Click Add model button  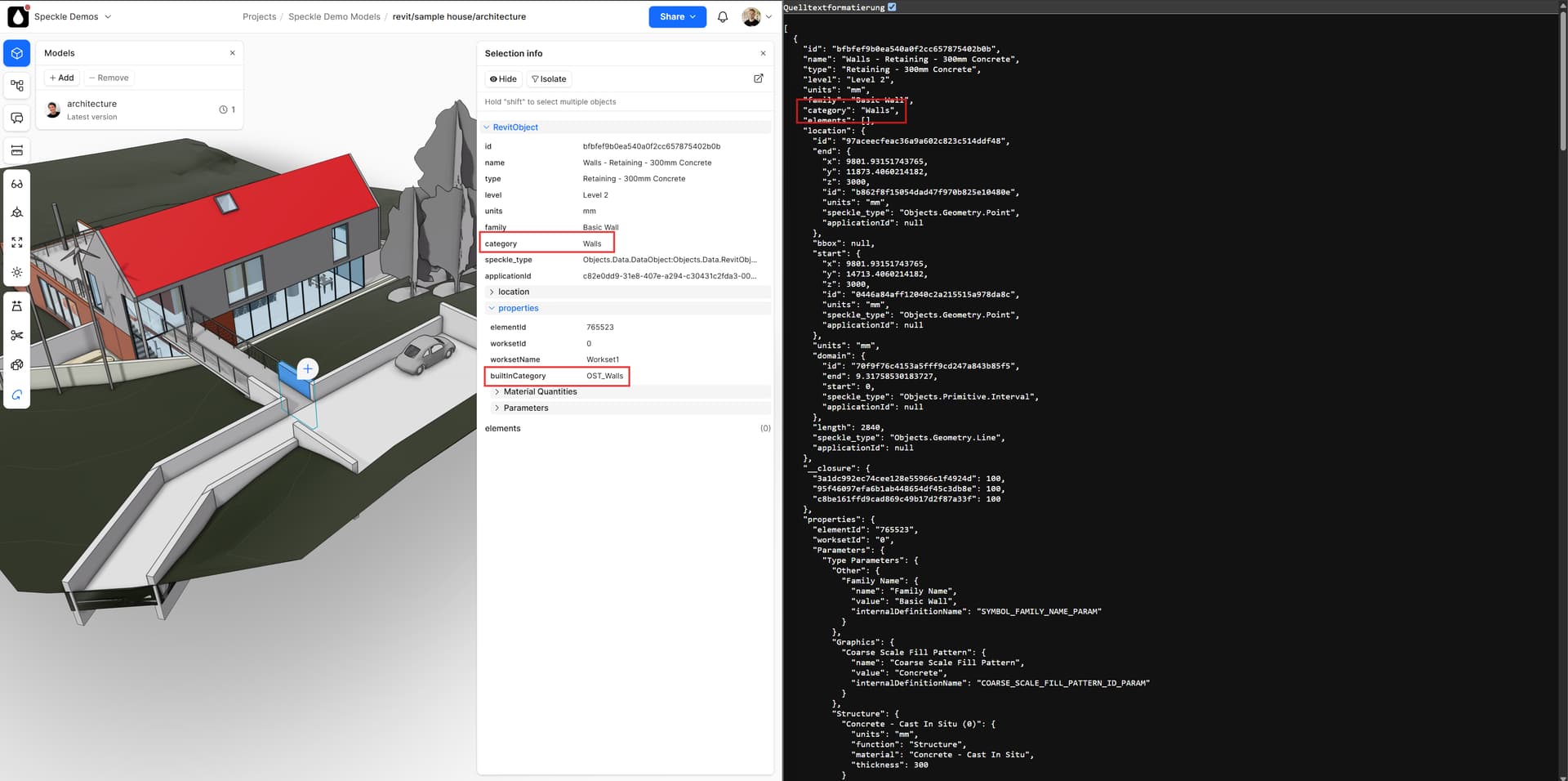pos(61,78)
